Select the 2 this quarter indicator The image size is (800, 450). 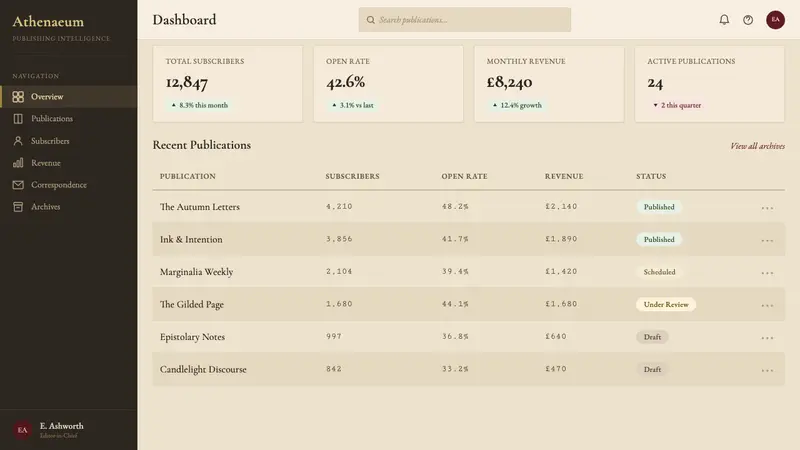point(677,105)
